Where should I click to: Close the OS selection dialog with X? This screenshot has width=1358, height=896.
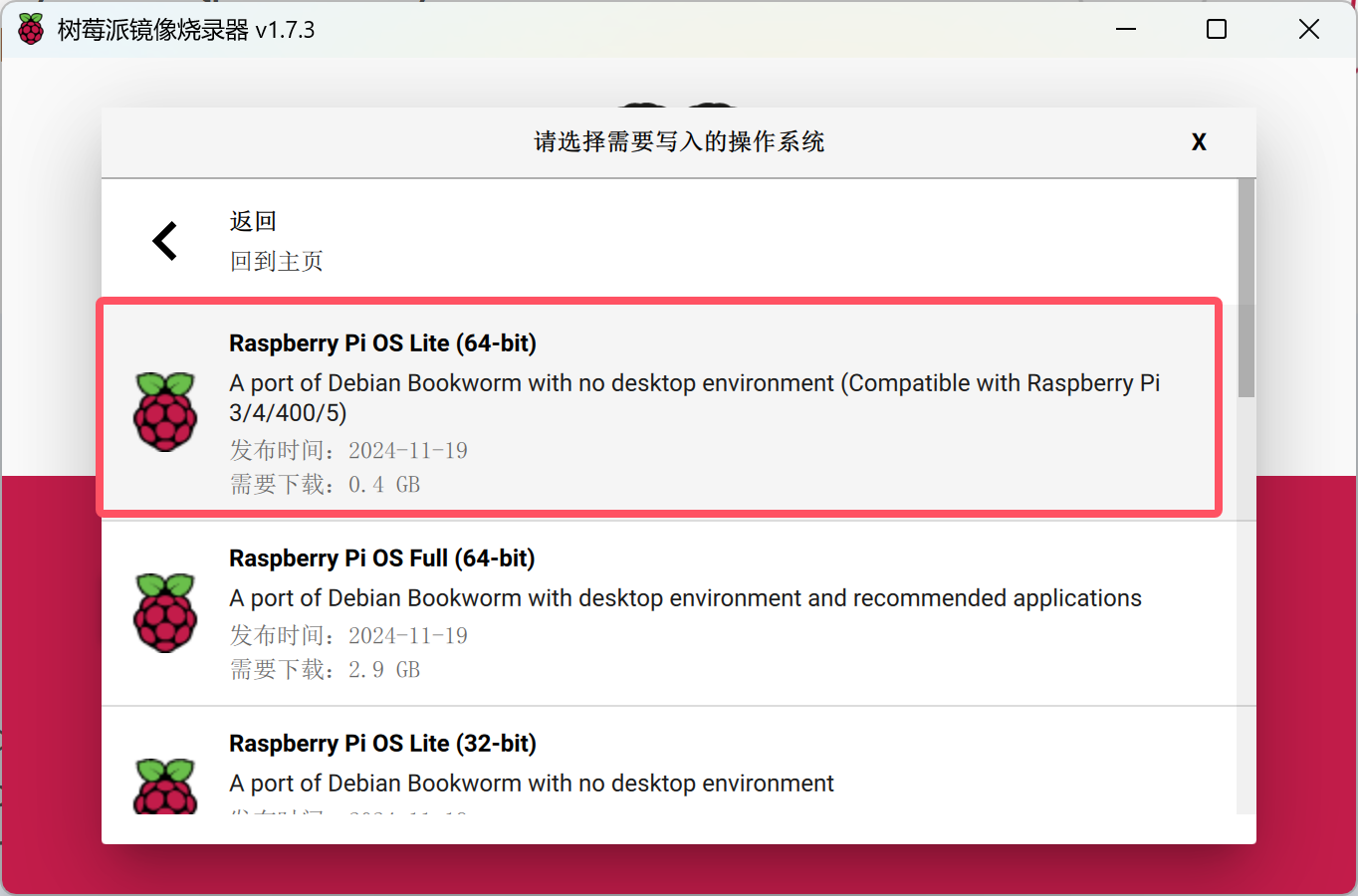pos(1199,142)
